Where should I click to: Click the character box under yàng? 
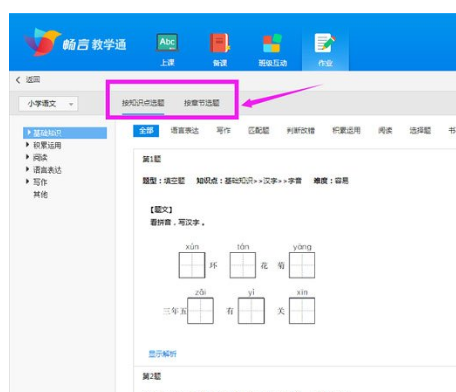[x=302, y=265]
